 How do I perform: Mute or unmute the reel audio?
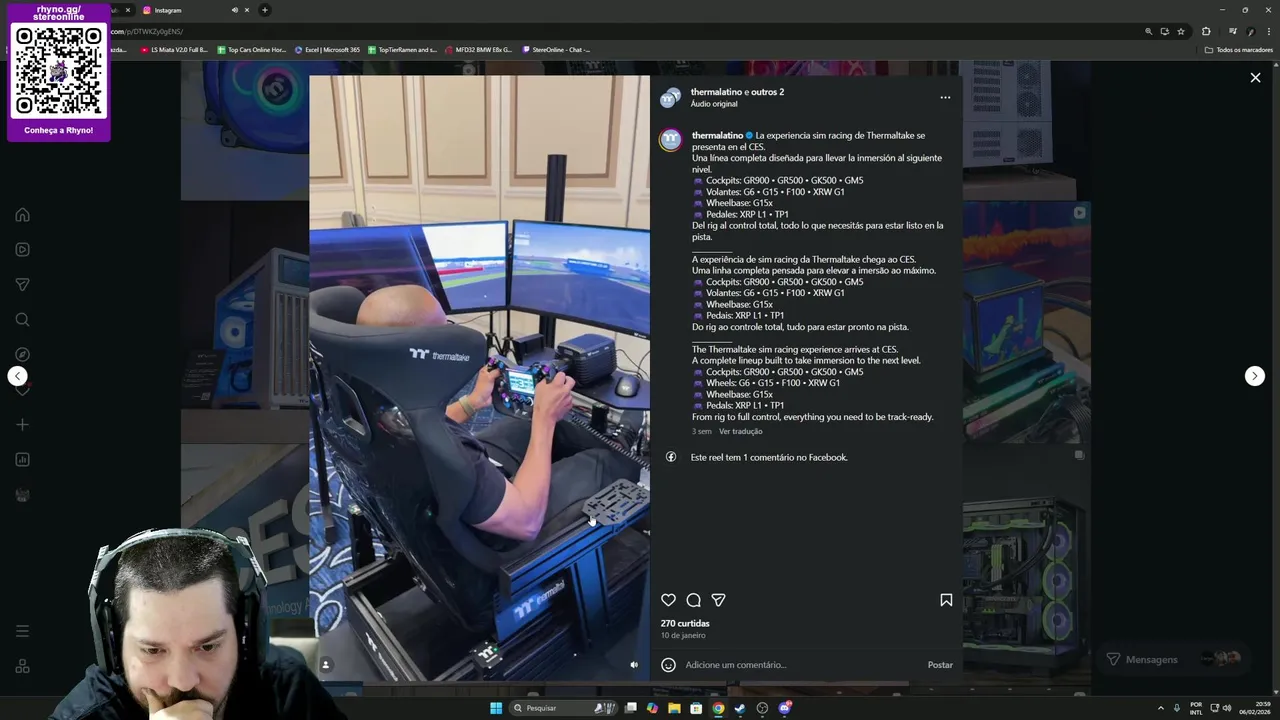(633, 664)
